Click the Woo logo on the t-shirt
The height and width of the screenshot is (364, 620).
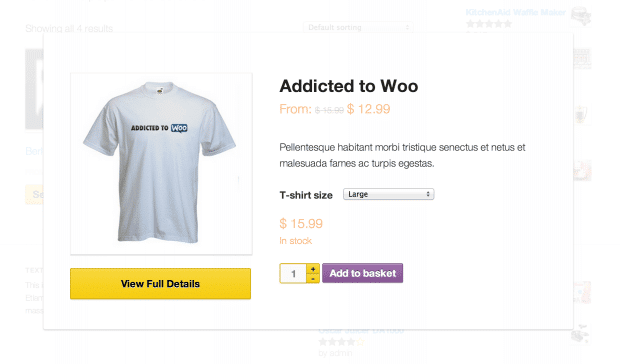(179, 128)
